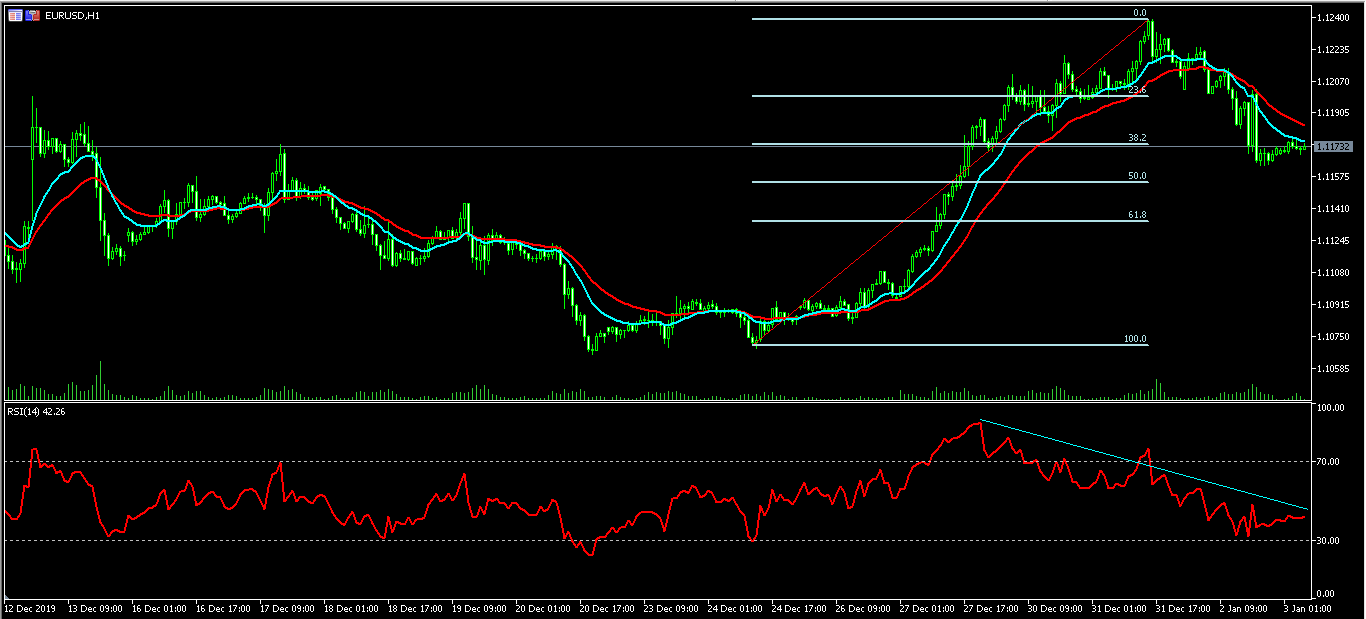This screenshot has width=1366, height=619.
Task: Click the Fibonacci 100.0 level label
Action: (x=1135, y=339)
